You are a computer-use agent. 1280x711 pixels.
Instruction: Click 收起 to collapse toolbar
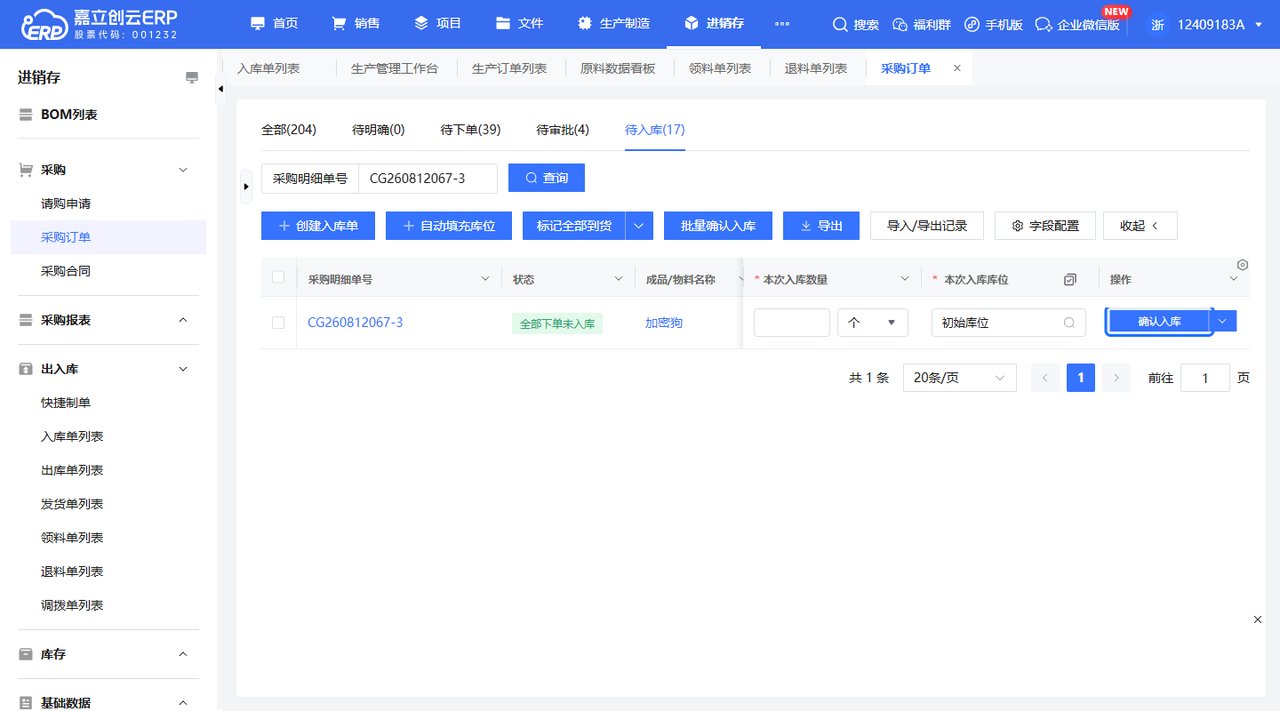(x=1140, y=226)
